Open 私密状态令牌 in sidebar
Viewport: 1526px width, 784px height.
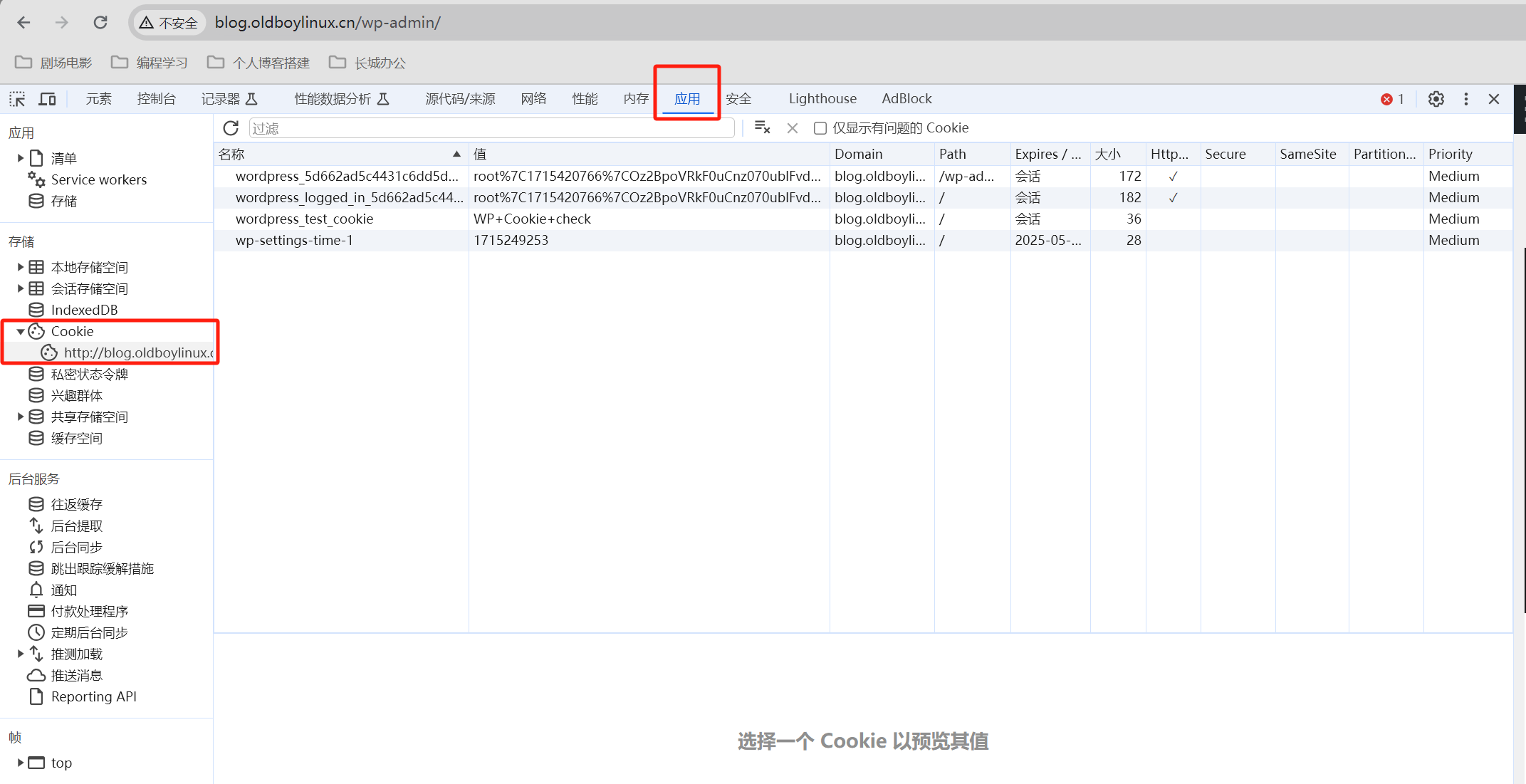point(89,374)
